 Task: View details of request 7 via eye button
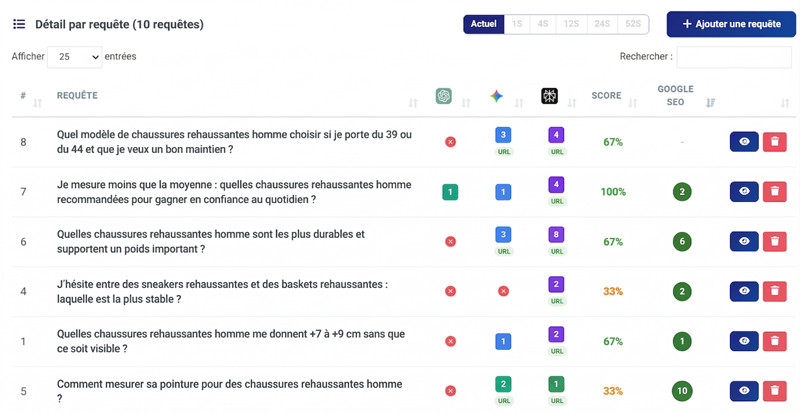(x=744, y=191)
